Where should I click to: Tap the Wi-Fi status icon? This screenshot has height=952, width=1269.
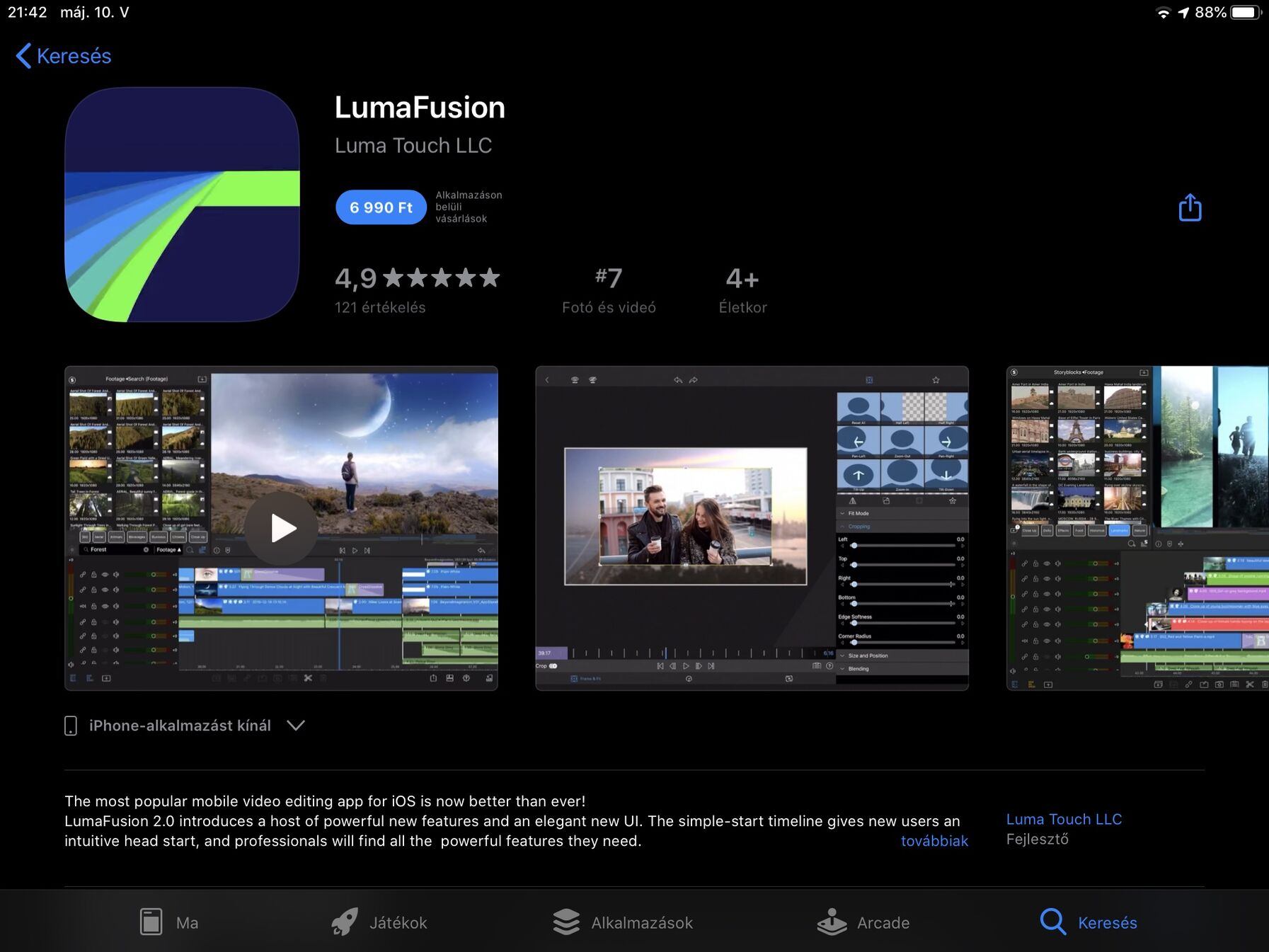1163,13
